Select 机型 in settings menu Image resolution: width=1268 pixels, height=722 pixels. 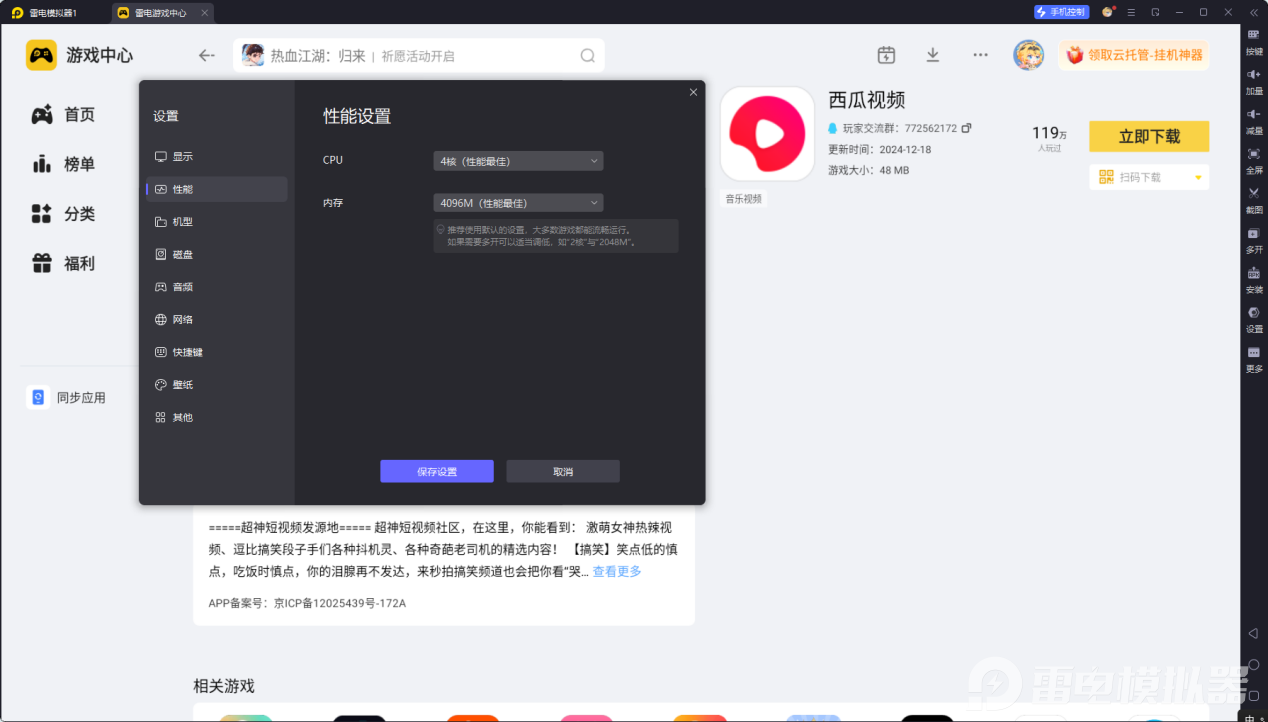[217, 222]
